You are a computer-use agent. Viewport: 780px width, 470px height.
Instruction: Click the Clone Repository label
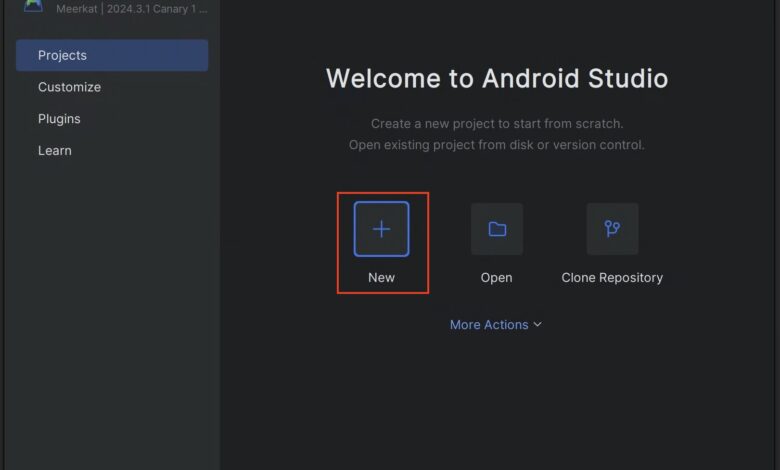point(612,278)
